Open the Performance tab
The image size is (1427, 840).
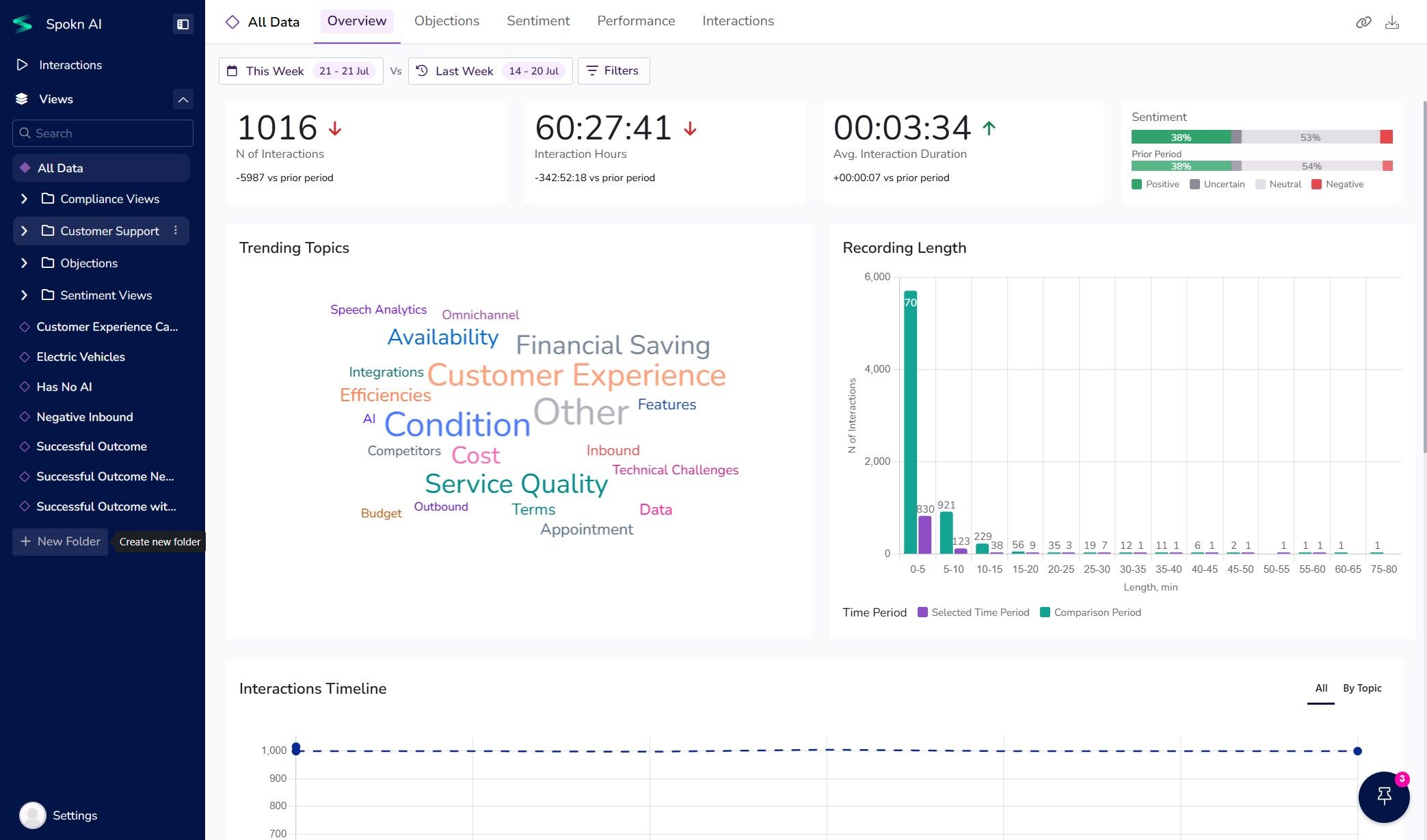(x=635, y=21)
